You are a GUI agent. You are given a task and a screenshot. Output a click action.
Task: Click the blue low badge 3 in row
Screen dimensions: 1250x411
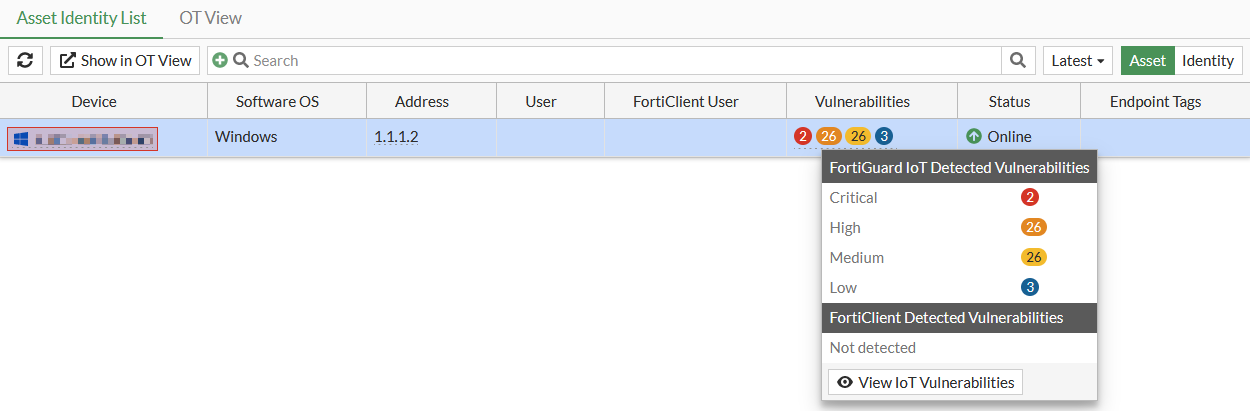click(884, 136)
